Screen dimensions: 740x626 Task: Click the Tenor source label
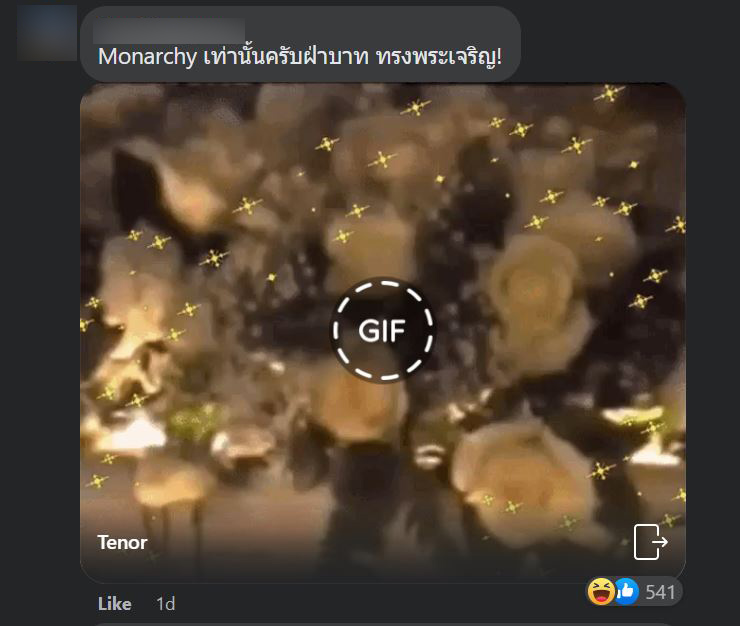[x=122, y=542]
